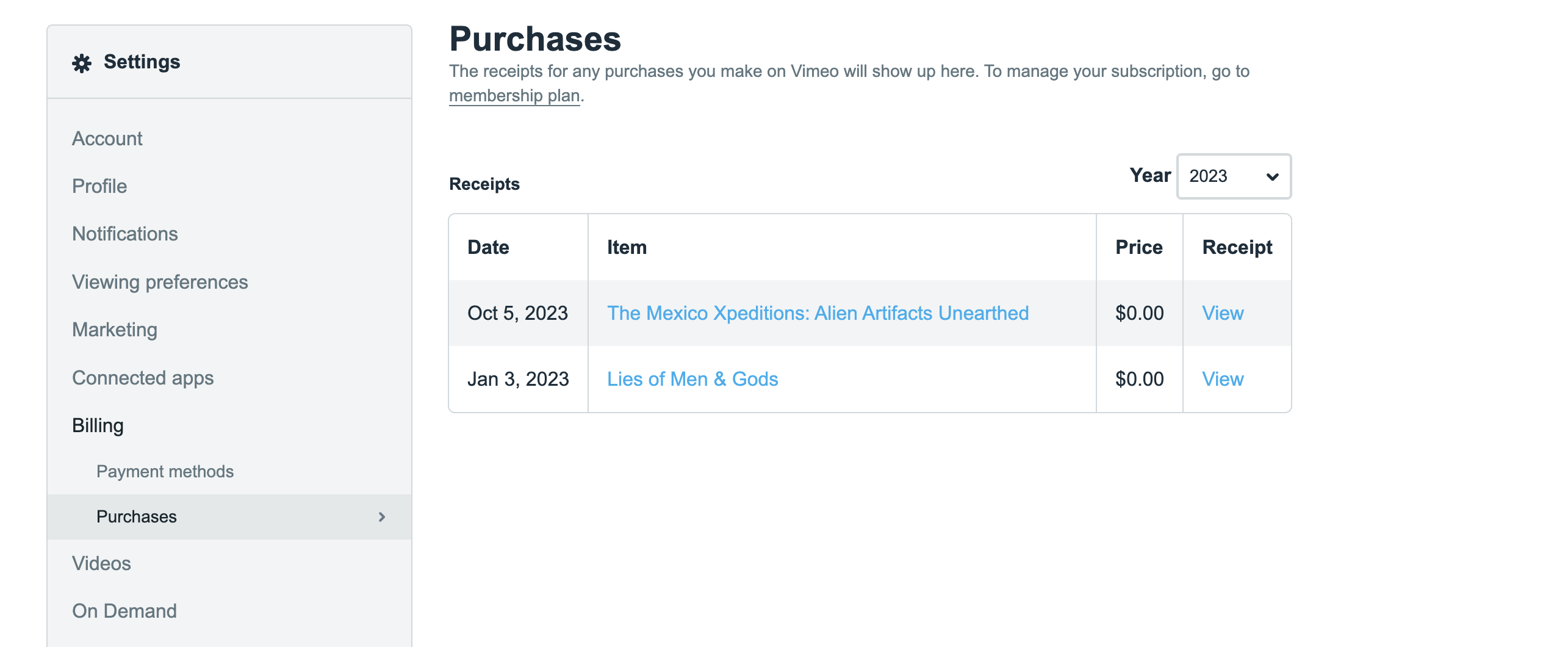This screenshot has width=1568, height=647.
Task: Go to Profile settings
Action: click(99, 186)
